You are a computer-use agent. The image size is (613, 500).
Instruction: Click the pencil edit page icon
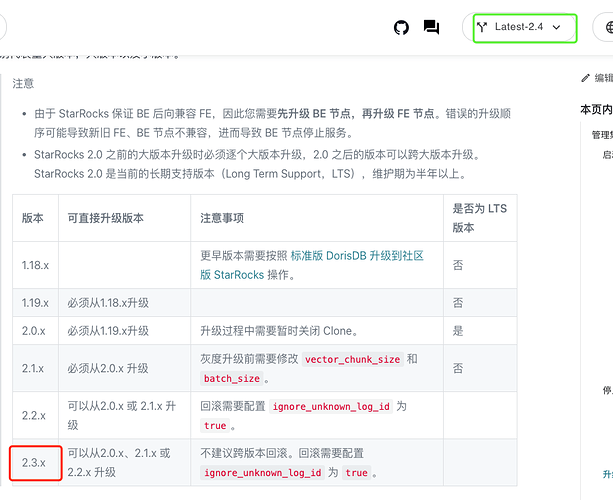[586, 78]
